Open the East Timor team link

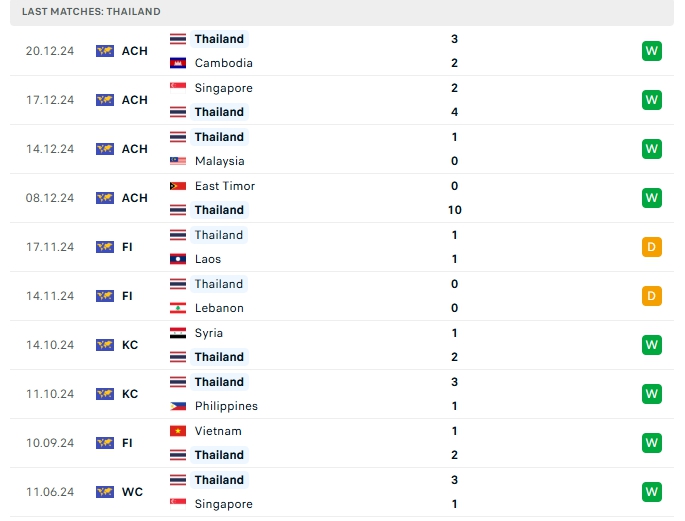(225, 186)
